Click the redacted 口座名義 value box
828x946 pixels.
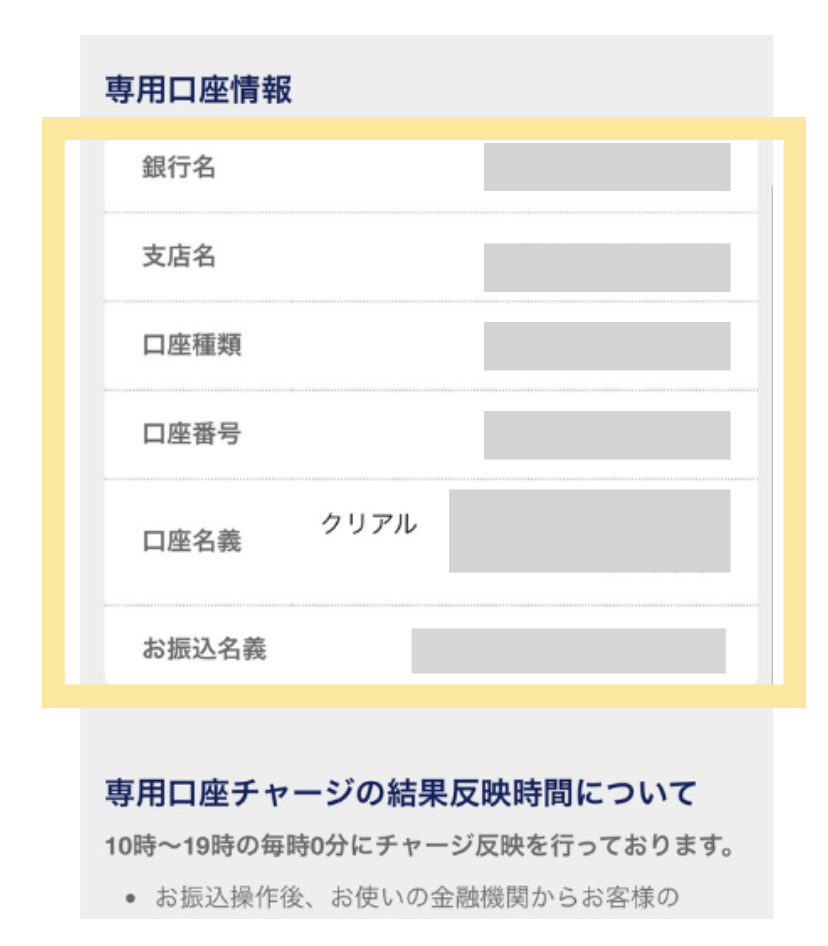click(x=590, y=531)
